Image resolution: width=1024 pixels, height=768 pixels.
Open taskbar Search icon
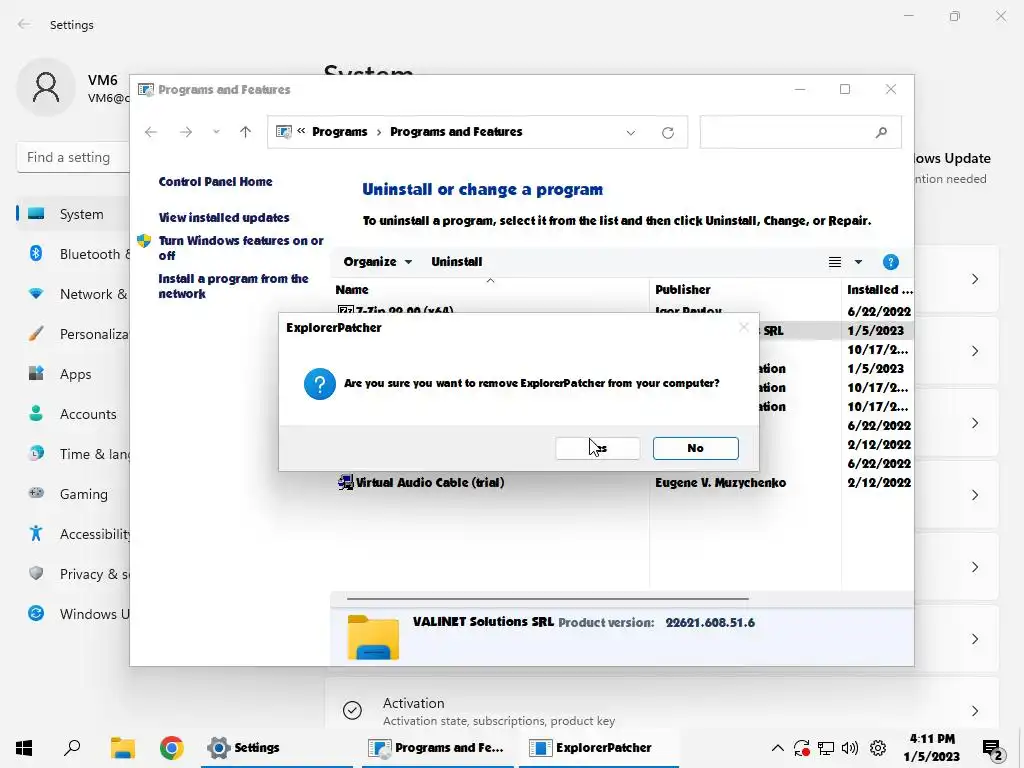(72, 748)
